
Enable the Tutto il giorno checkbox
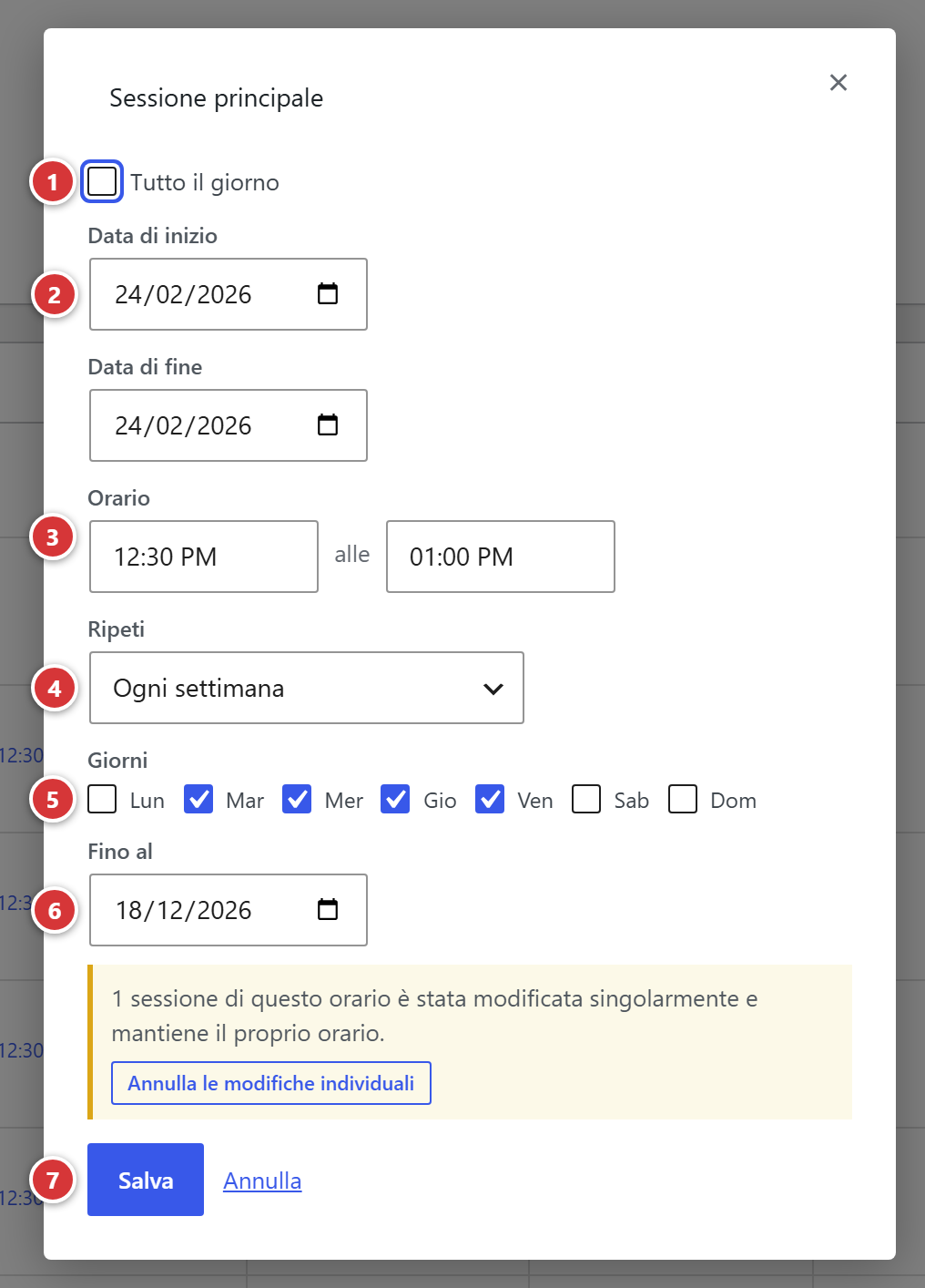(102, 181)
